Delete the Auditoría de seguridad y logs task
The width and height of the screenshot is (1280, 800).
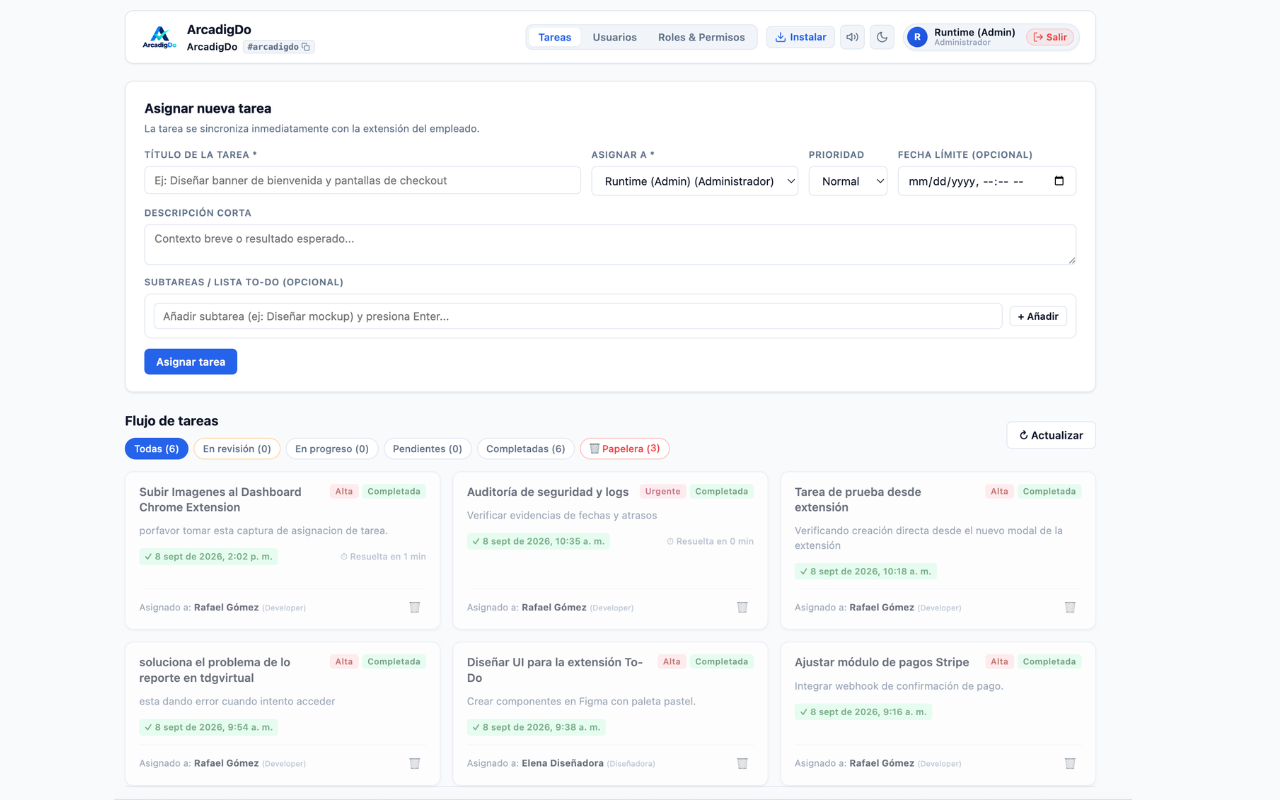pyautogui.click(x=742, y=607)
